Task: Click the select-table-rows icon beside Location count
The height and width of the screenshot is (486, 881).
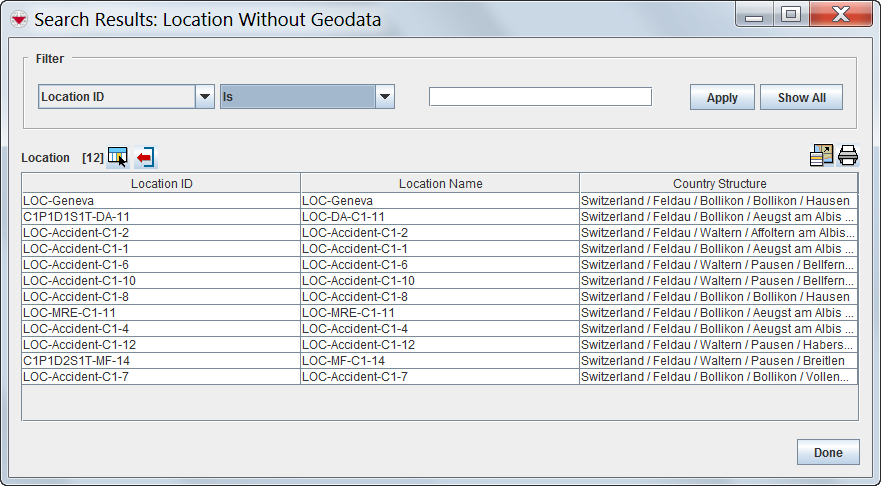Action: pos(118,157)
